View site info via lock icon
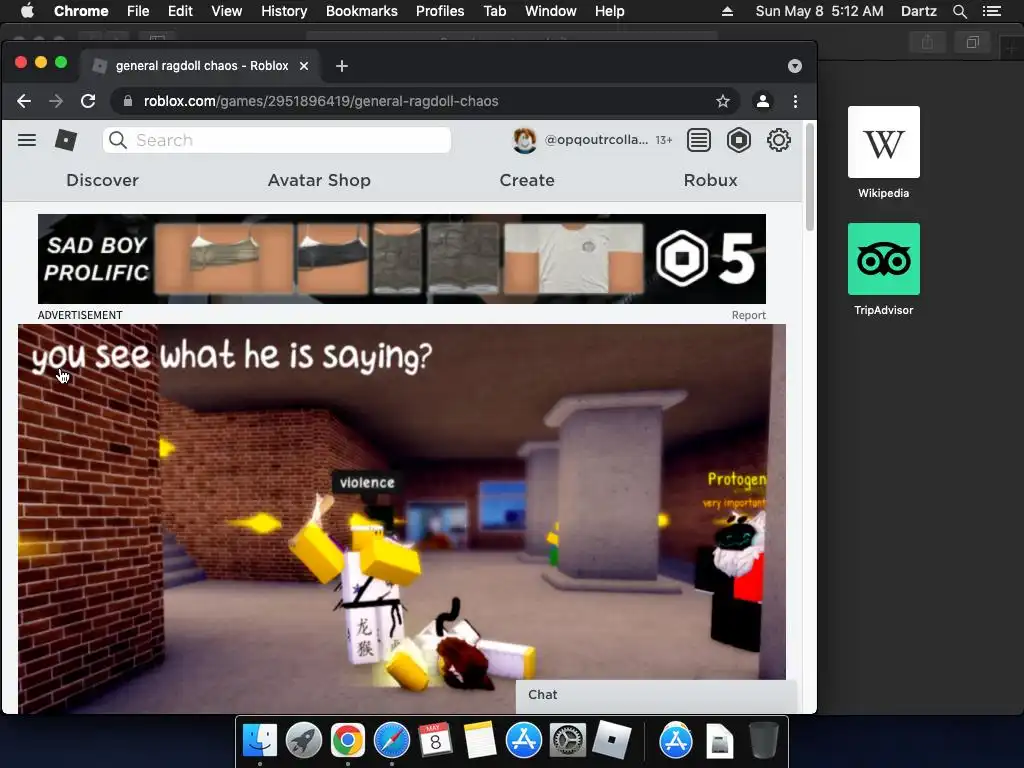1024x768 pixels. point(128,101)
